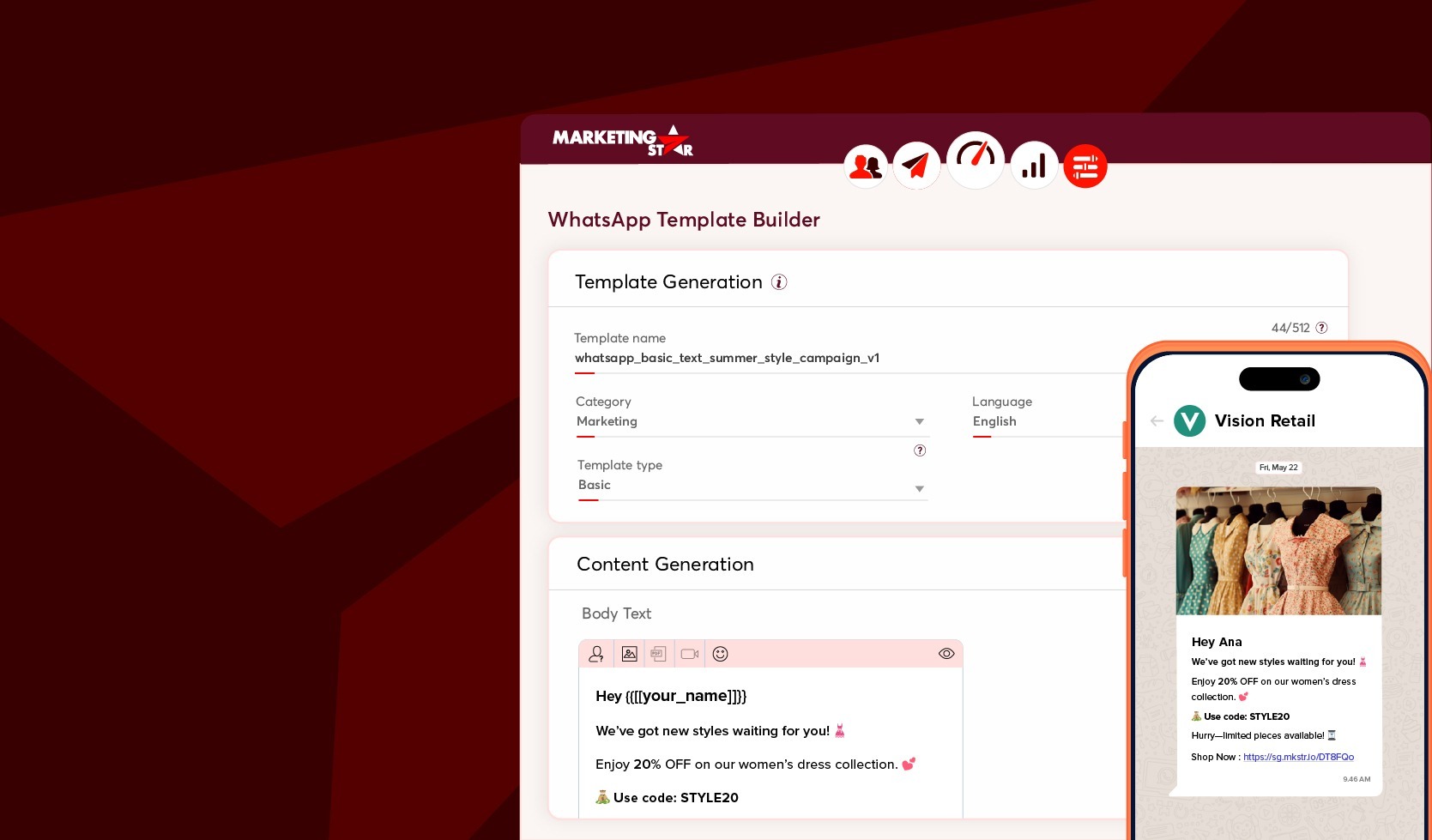Insert a personalization variable via person icon

596,654
